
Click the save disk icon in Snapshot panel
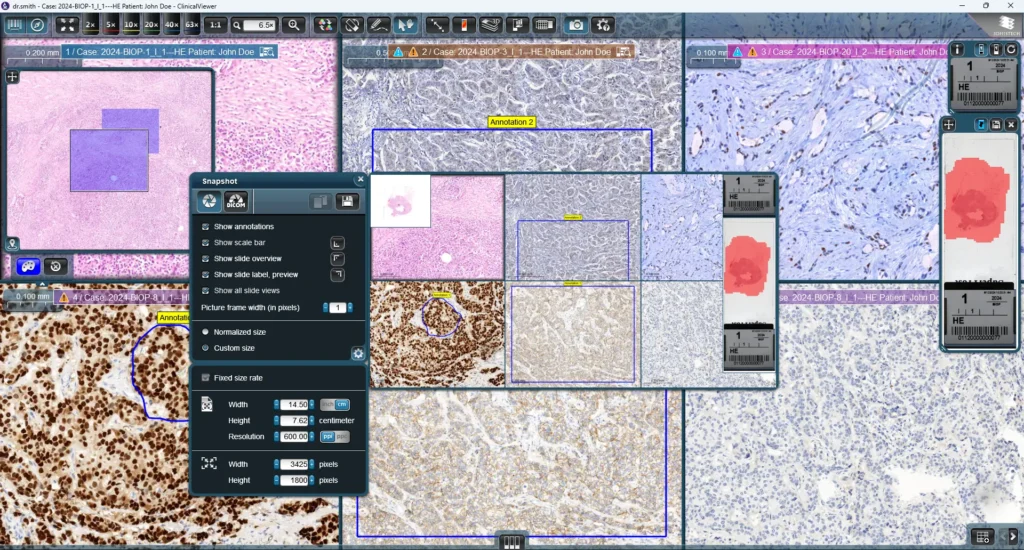pos(347,201)
